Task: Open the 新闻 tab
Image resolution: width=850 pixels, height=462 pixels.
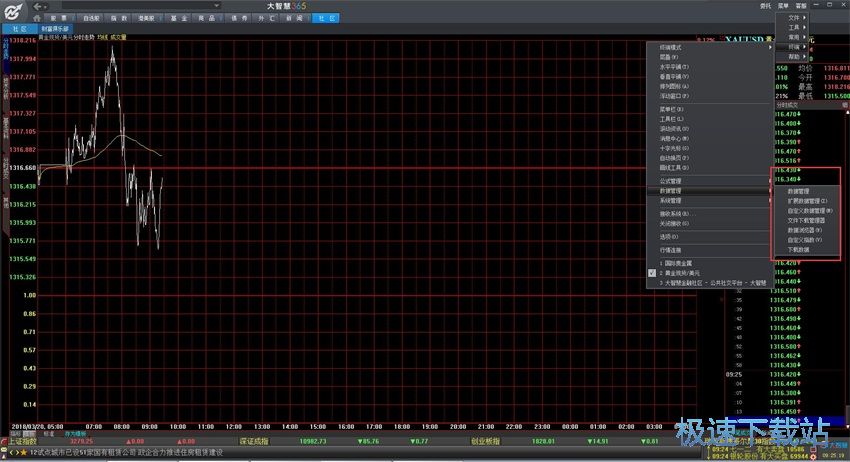Action: [x=294, y=18]
